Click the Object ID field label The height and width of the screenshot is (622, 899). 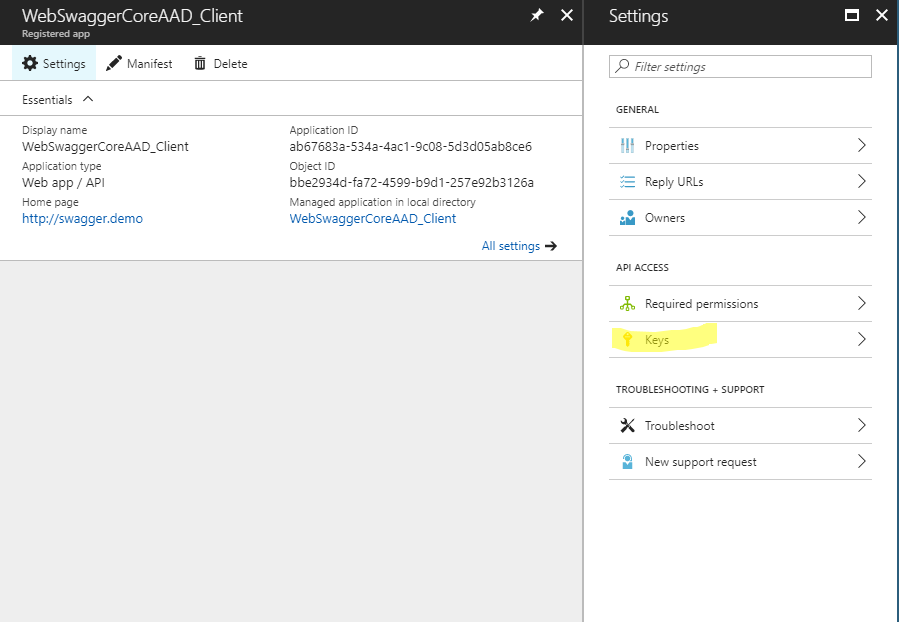pos(312,166)
